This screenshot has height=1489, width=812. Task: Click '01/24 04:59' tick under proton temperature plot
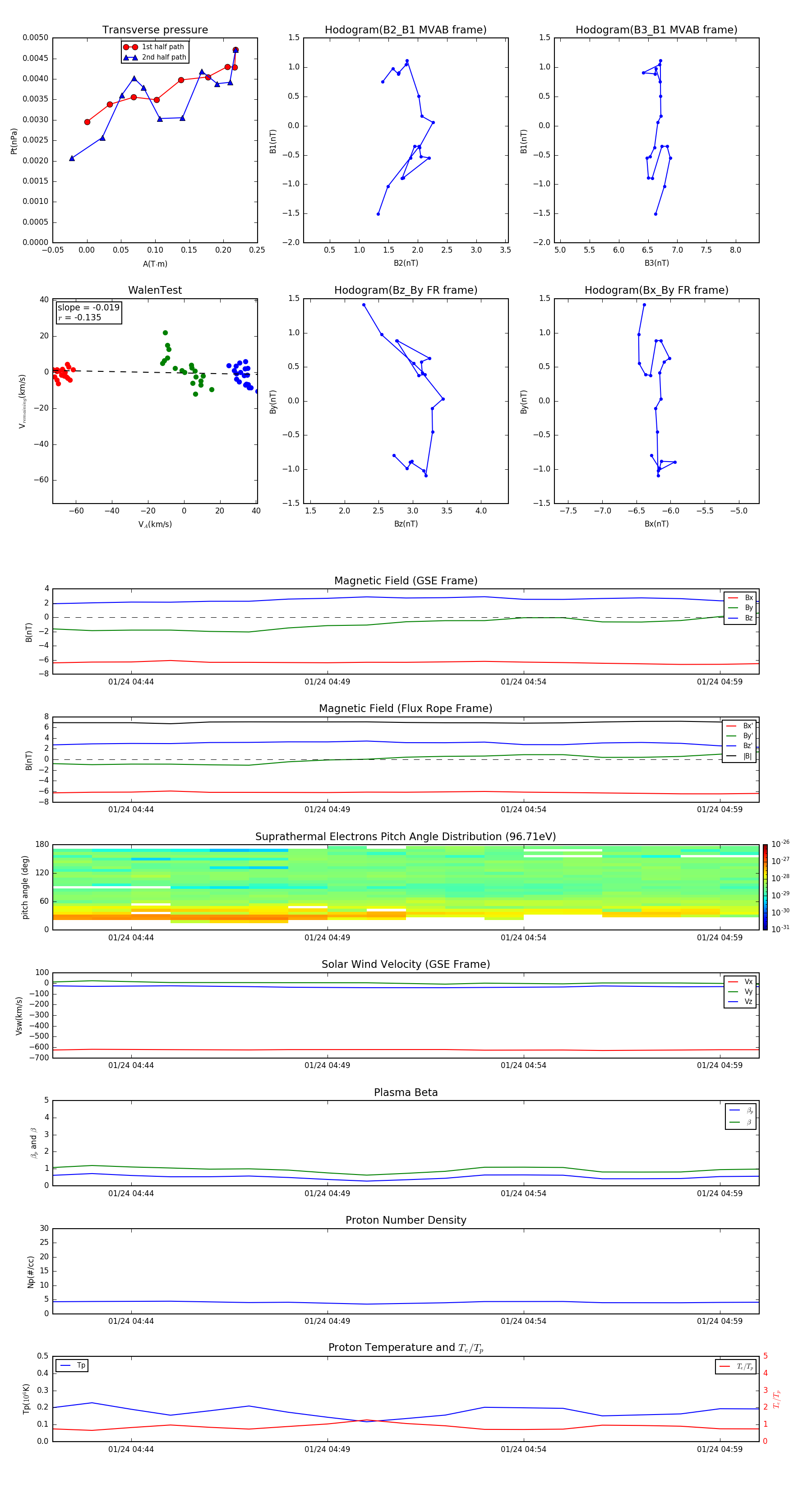(x=720, y=1449)
